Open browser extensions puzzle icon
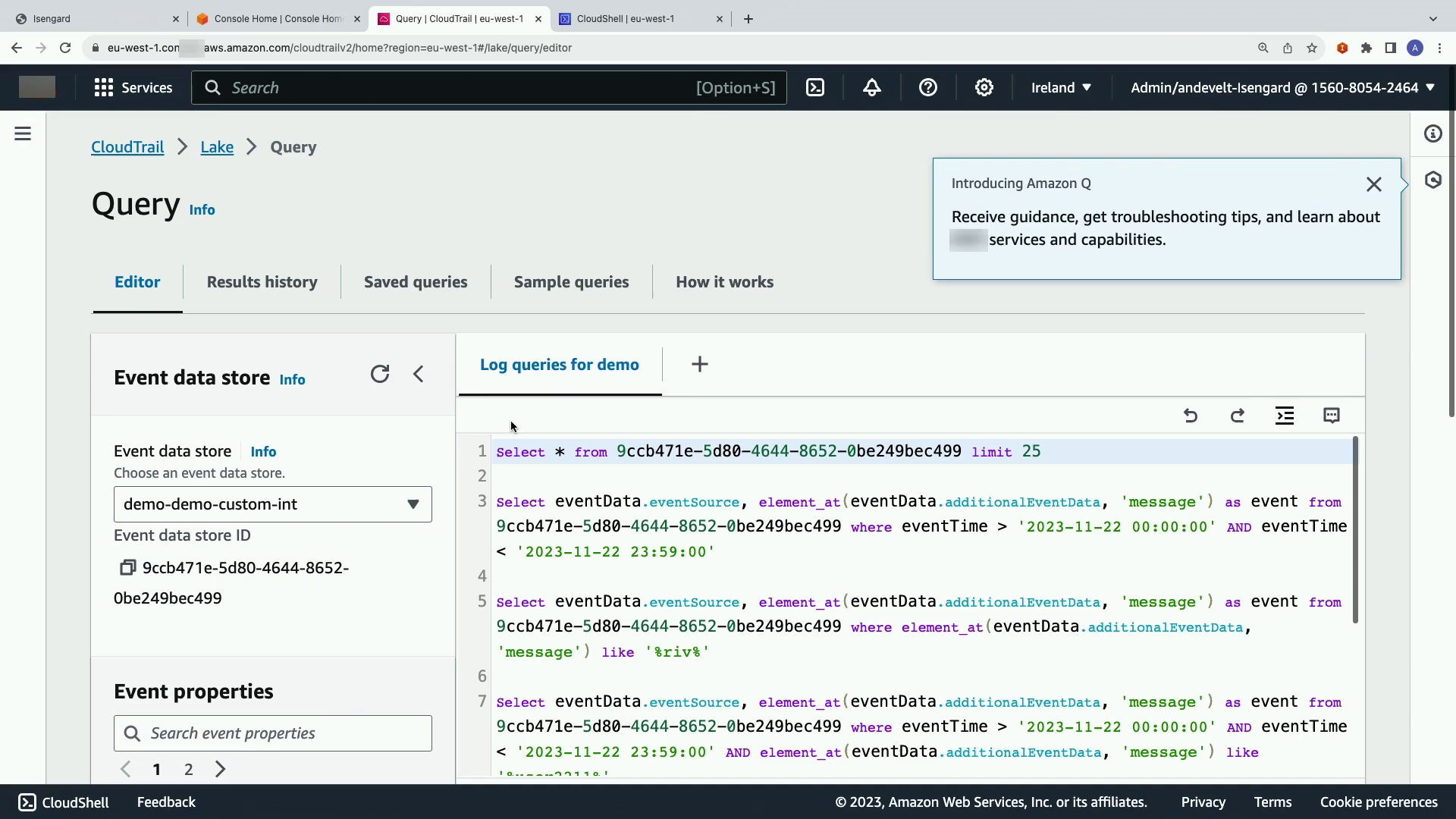 pos(1367,48)
